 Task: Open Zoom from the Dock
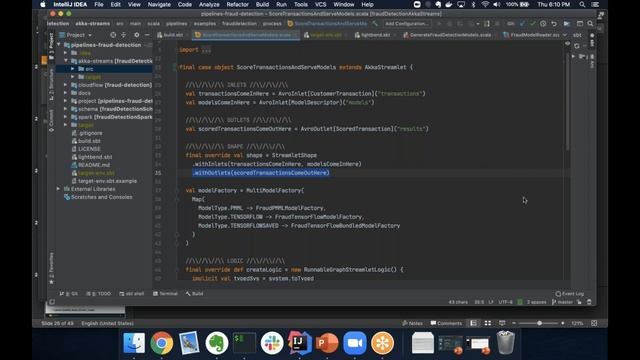[355, 343]
